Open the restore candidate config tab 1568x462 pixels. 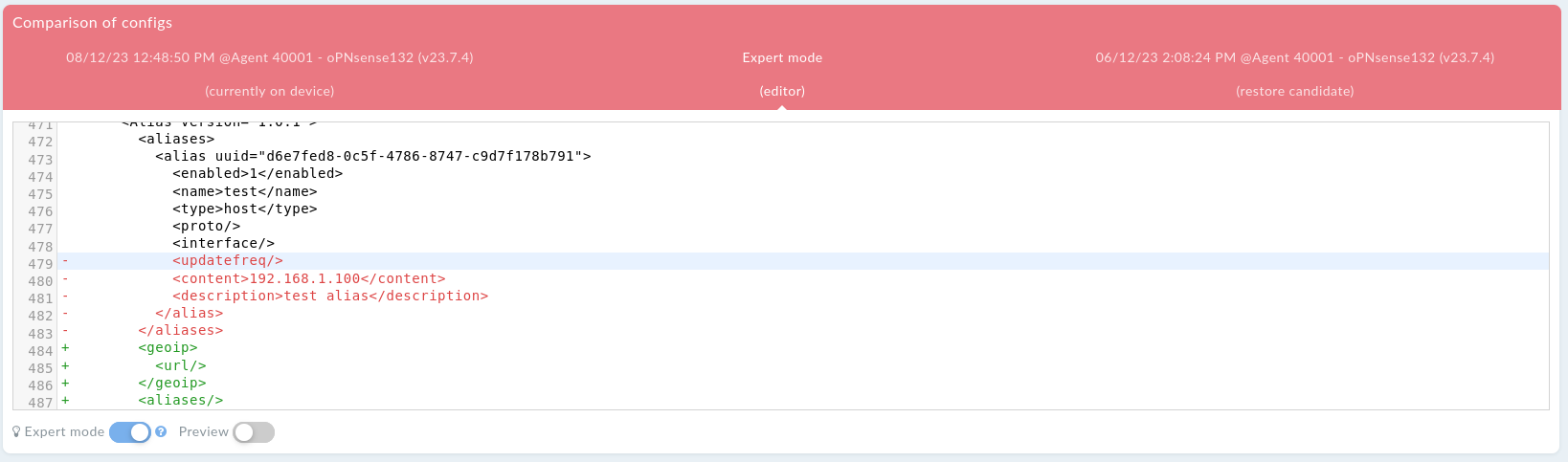click(x=1295, y=75)
